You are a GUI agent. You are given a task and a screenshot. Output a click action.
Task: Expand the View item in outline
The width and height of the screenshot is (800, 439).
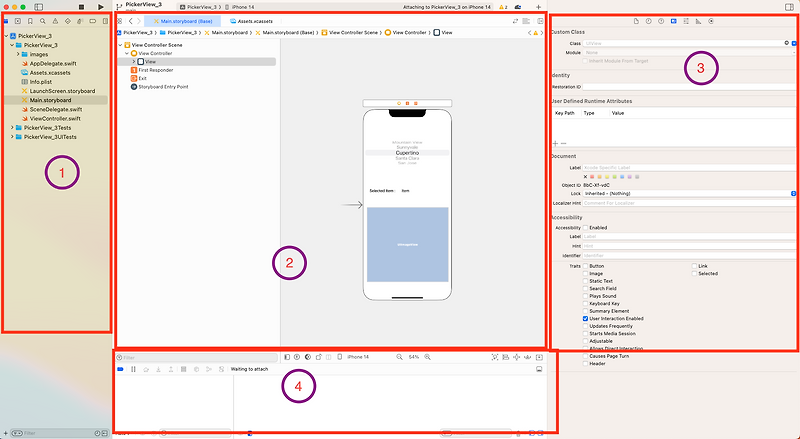(134, 62)
